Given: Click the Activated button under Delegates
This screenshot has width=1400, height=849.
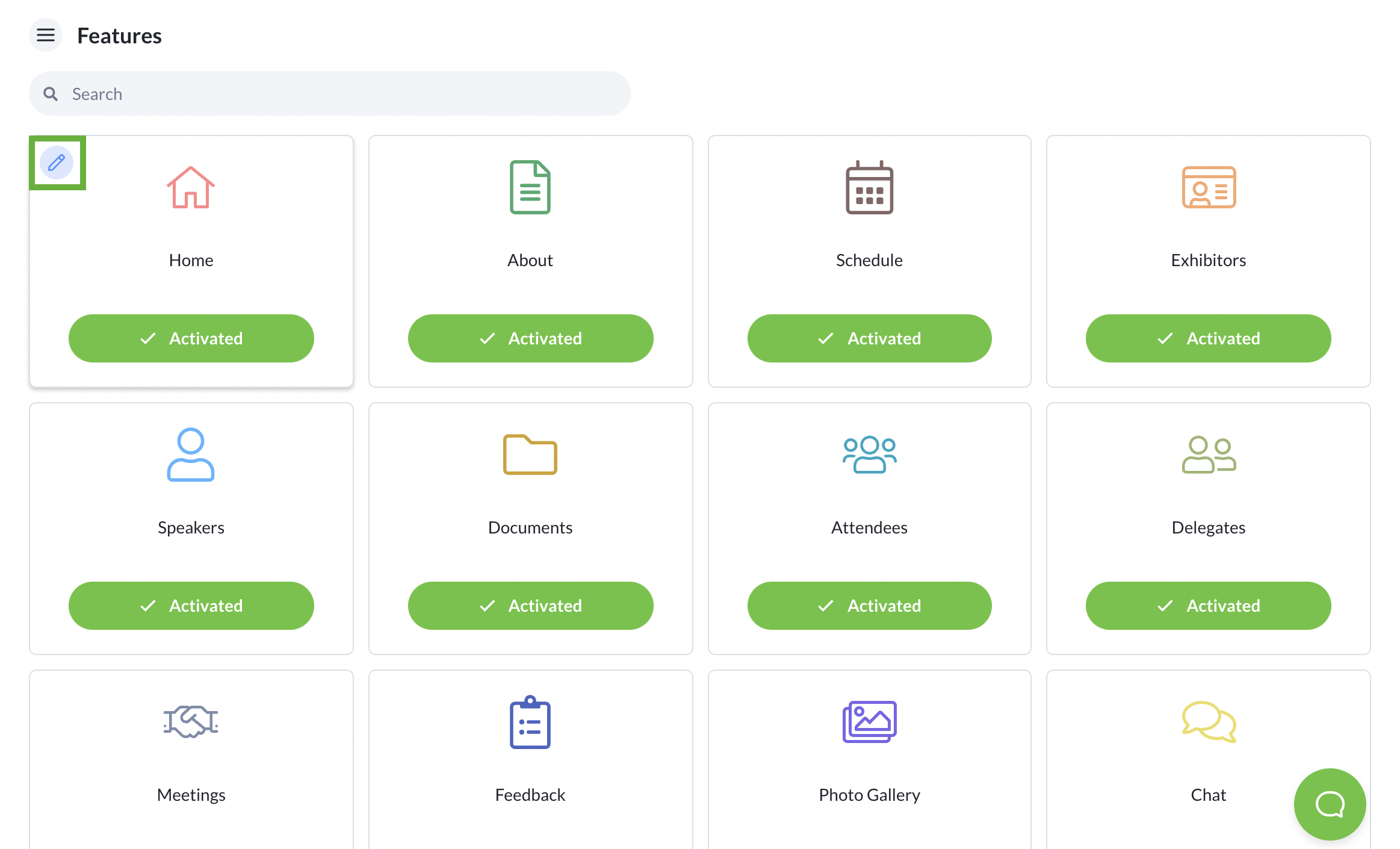Looking at the screenshot, I should (x=1208, y=606).
